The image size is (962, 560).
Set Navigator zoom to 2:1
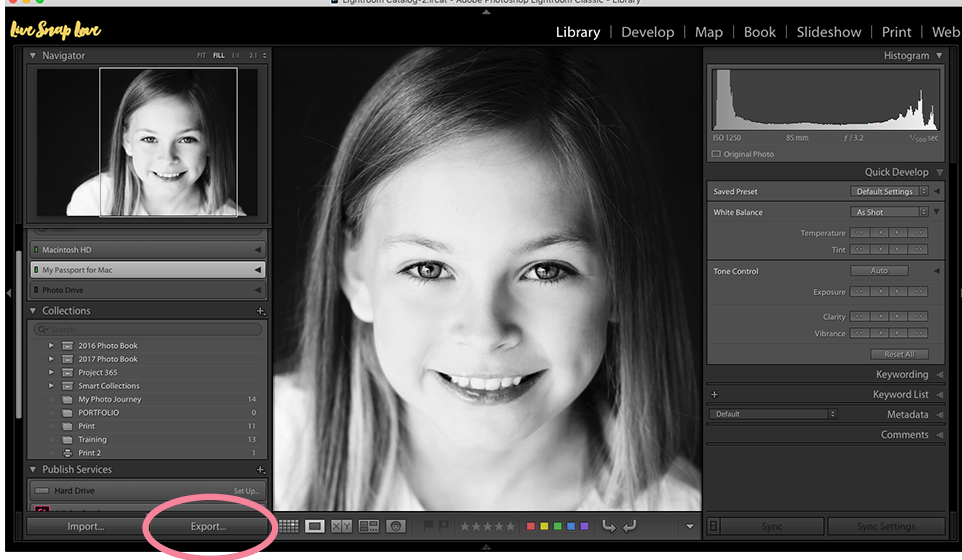click(x=253, y=55)
